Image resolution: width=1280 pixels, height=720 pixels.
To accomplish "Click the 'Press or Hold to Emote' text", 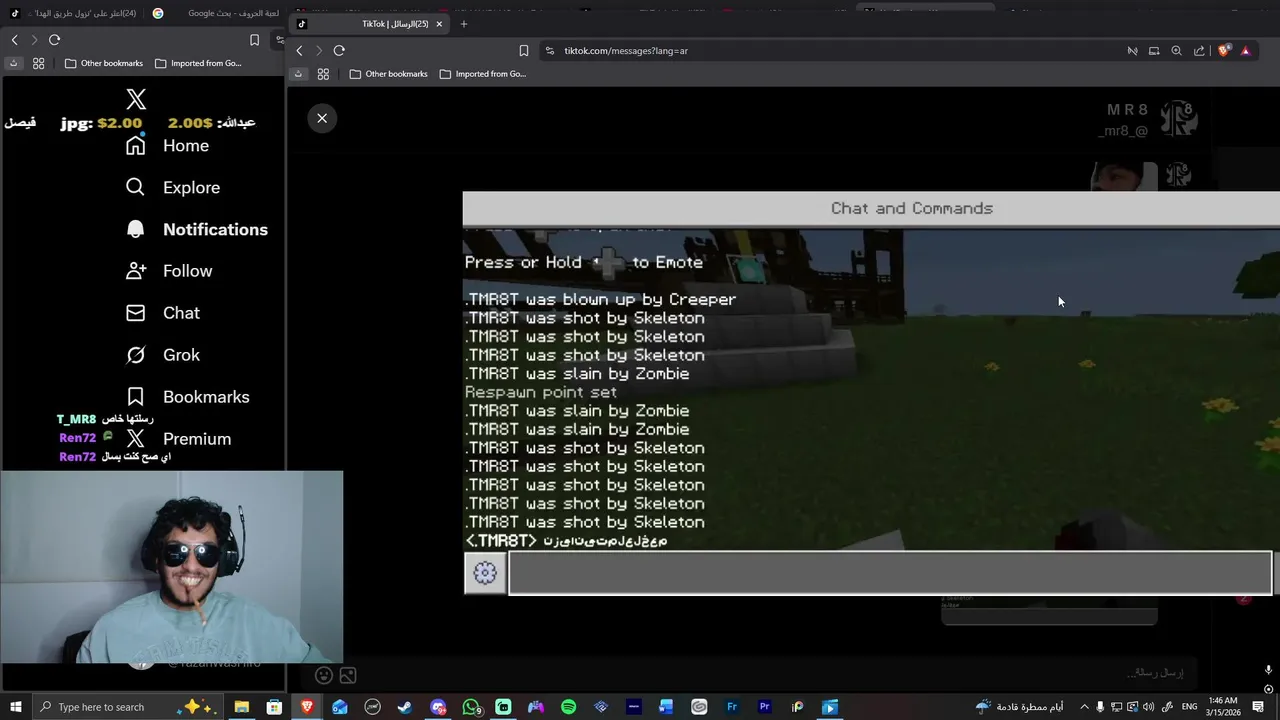I will pyautogui.click(x=584, y=262).
